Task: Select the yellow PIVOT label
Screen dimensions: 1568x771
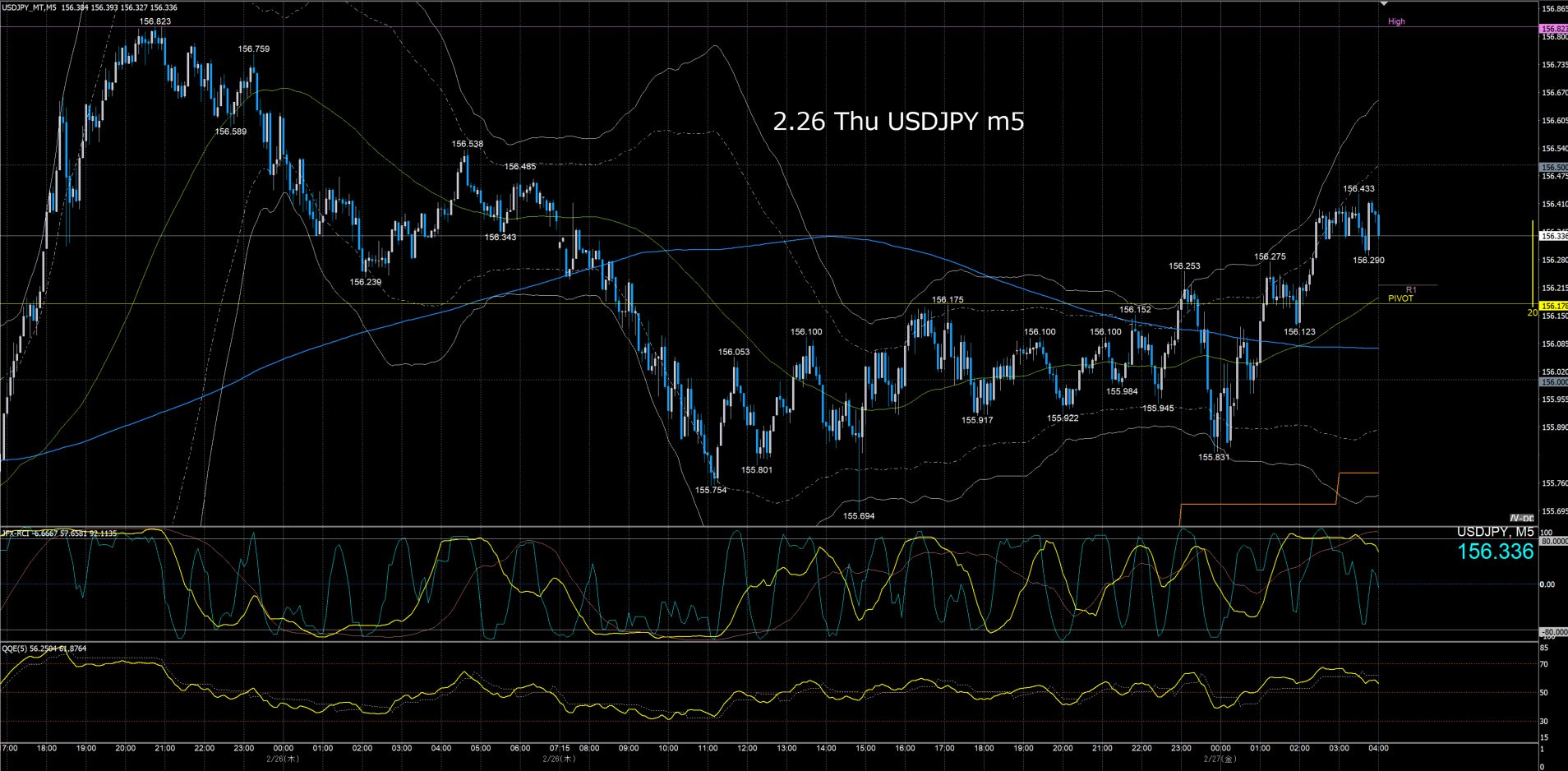Action: pos(1400,298)
